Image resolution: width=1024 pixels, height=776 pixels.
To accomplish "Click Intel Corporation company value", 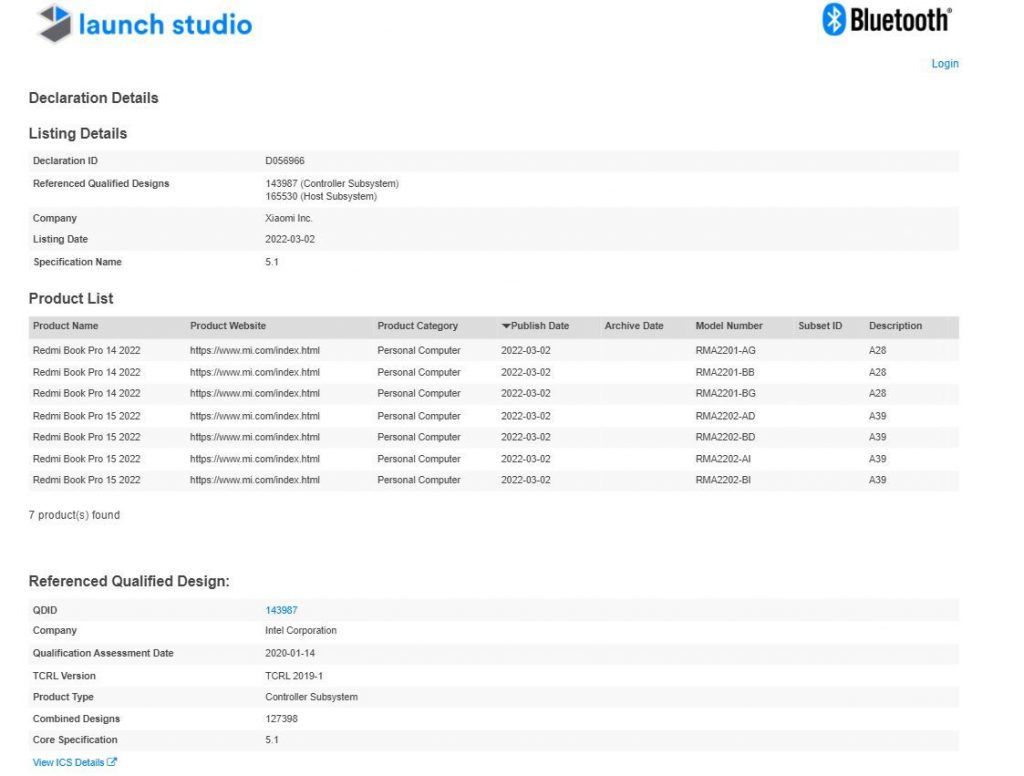I will [x=301, y=631].
